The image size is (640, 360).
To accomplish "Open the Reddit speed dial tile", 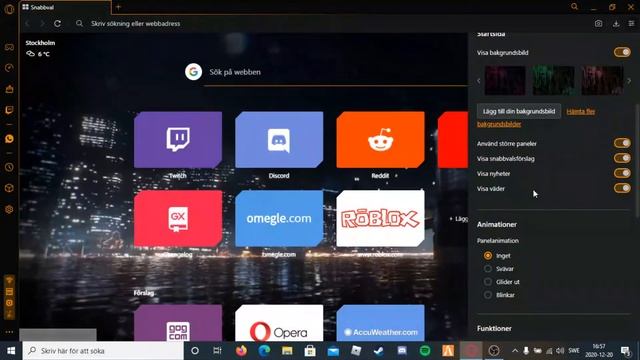I will coord(380,140).
